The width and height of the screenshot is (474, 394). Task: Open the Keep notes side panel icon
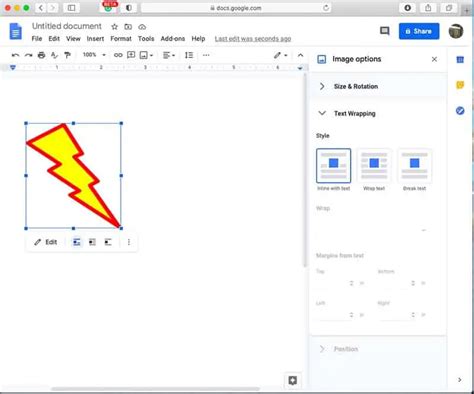[x=460, y=85]
